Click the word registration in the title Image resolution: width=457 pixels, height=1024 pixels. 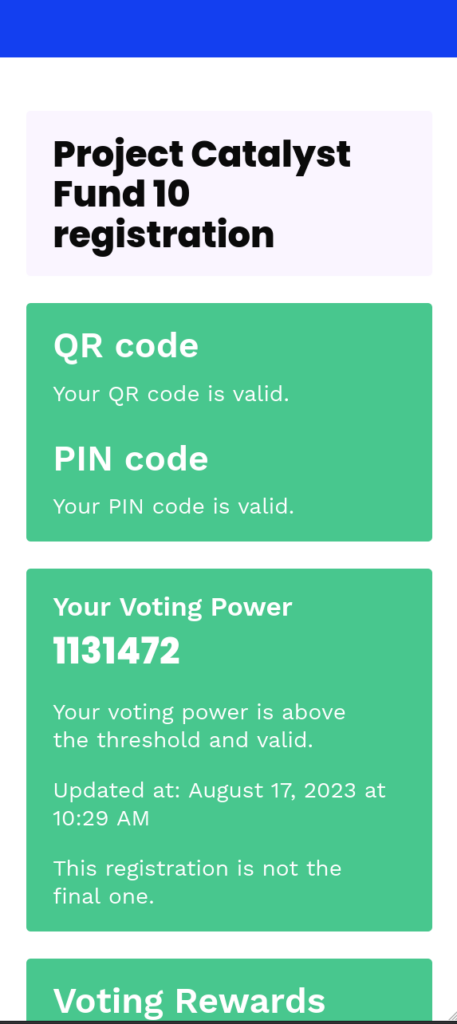(164, 235)
